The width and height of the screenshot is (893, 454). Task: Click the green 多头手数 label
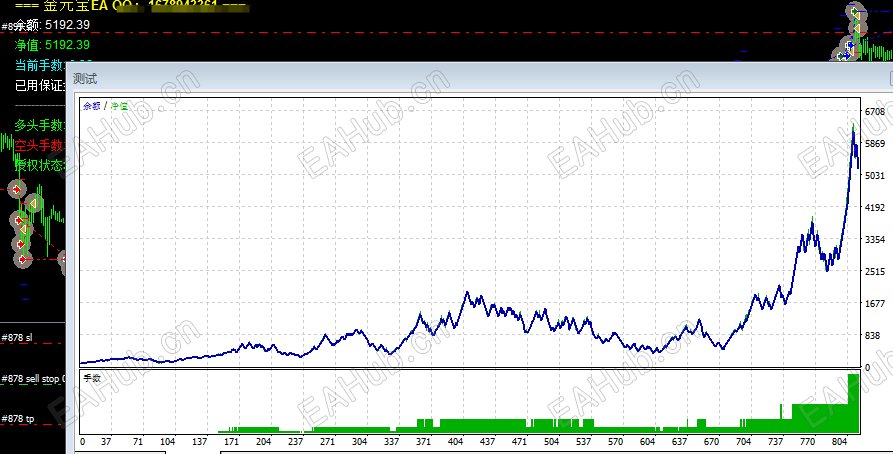pos(40,125)
